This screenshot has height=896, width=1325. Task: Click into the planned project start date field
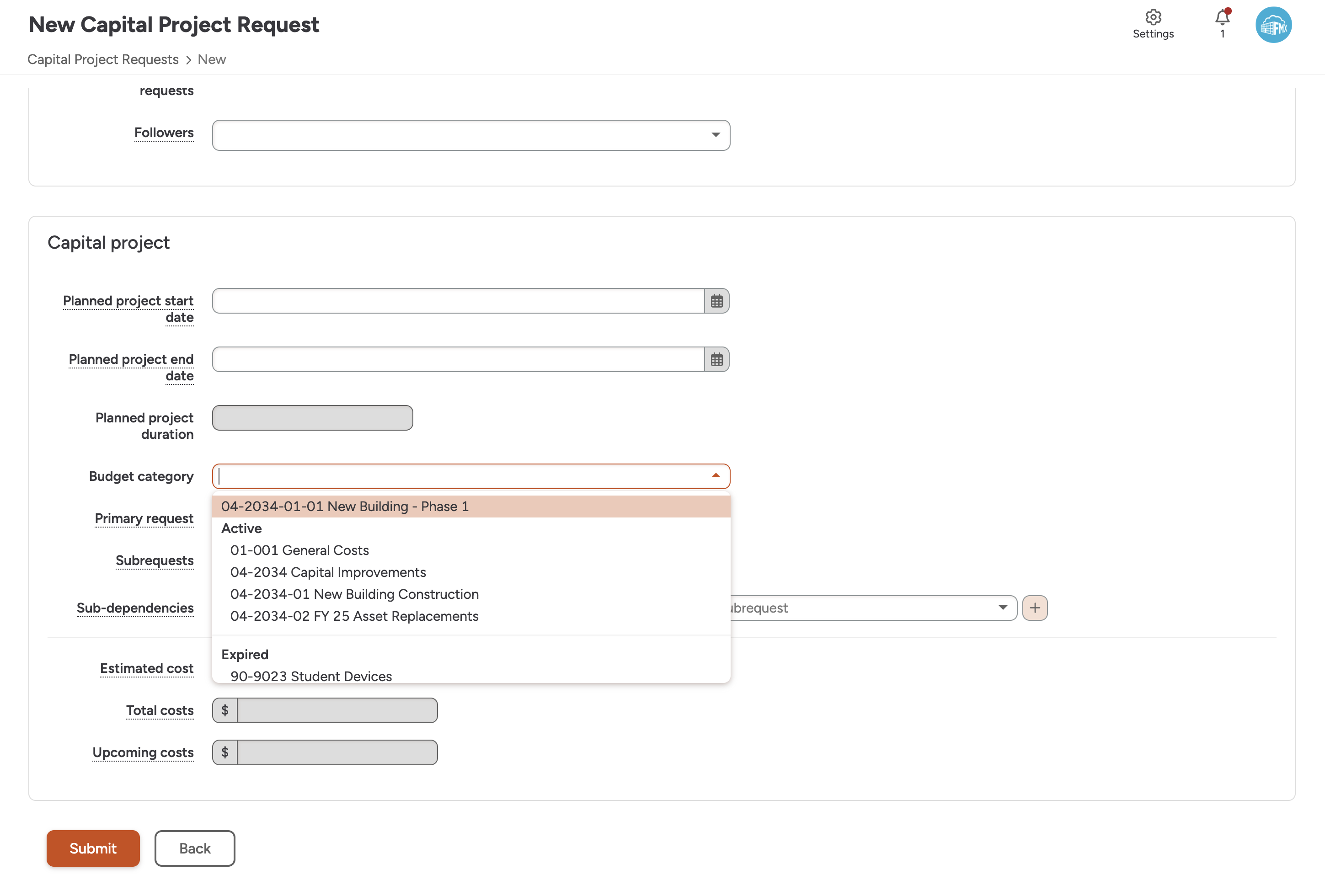[458, 301]
